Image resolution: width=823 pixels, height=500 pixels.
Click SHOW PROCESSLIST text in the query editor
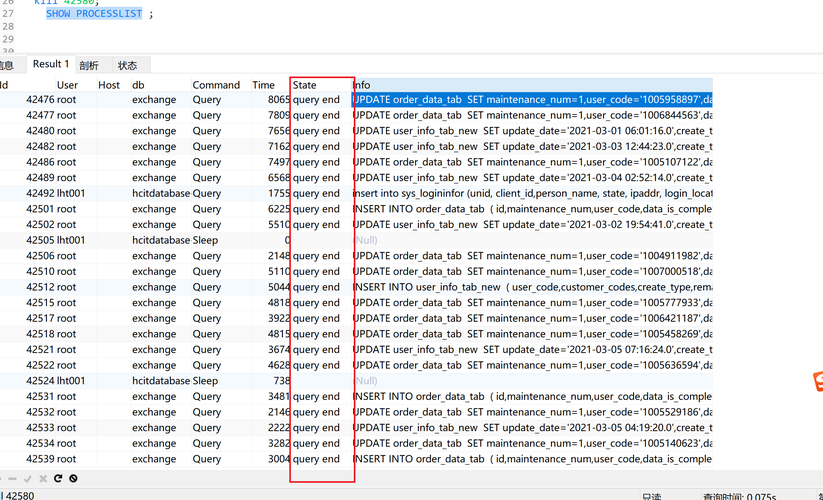pos(94,14)
